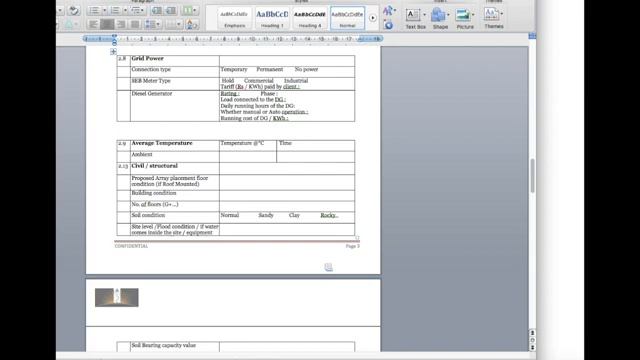Click the Shape icon
Viewport: 640px width, 360px height.
pos(438,15)
